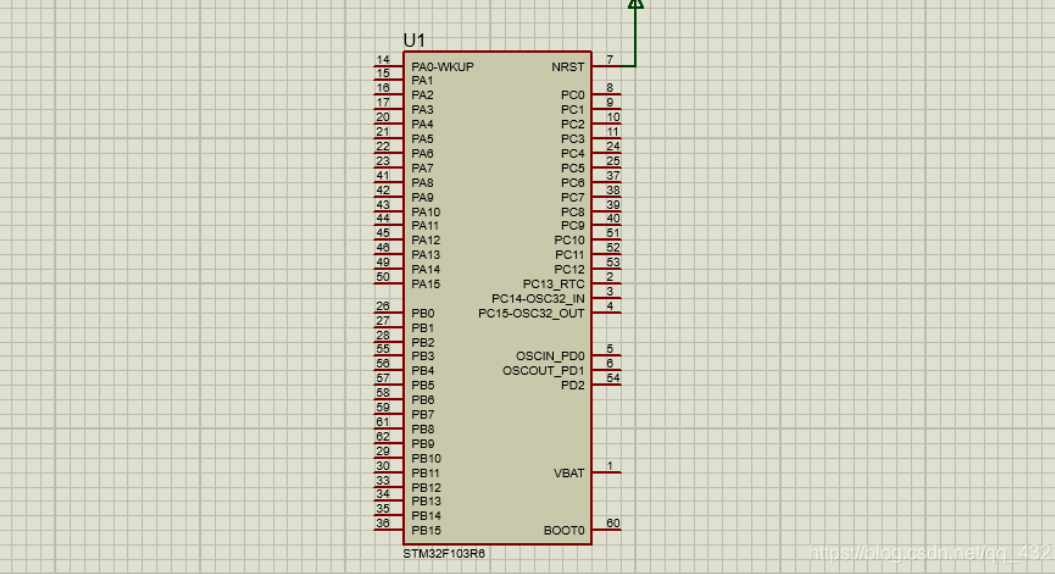
Task: Click pin number 7 at NRST
Action: [610, 59]
